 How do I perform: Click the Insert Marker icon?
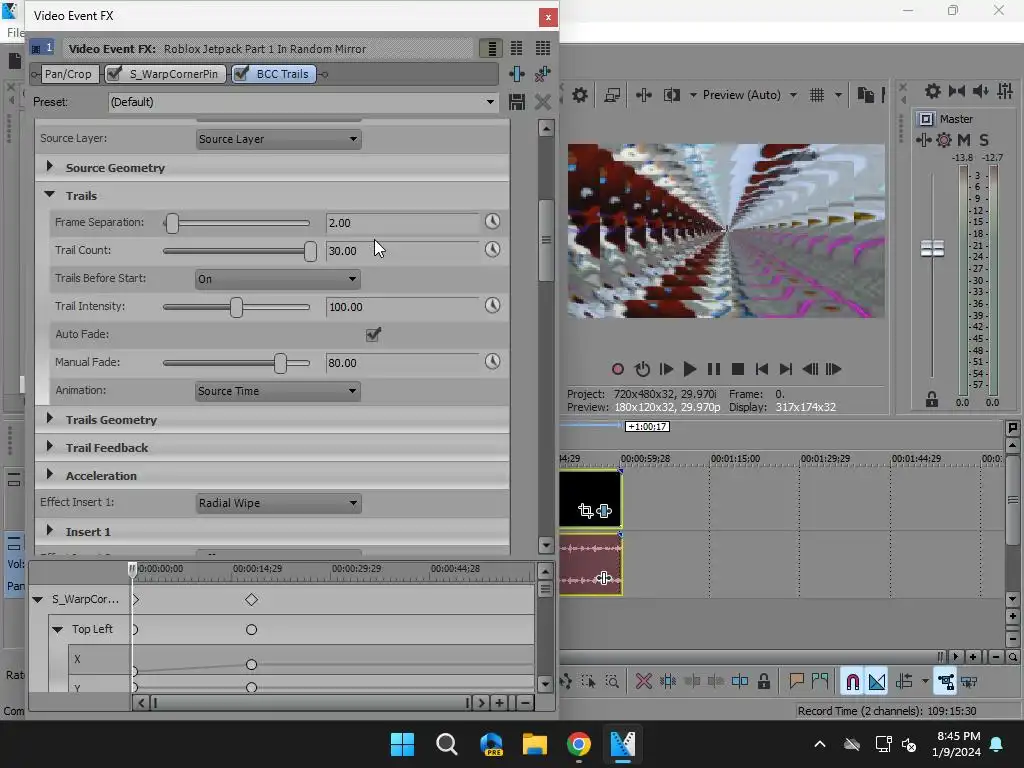tap(795, 682)
